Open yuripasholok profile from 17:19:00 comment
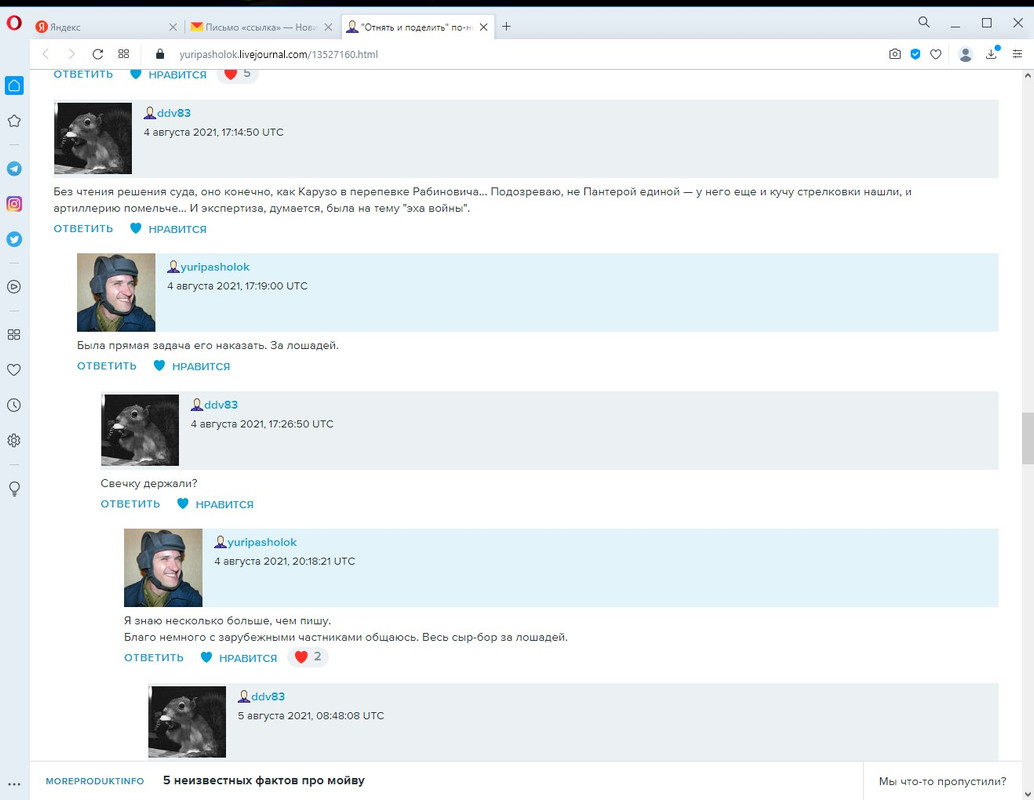 click(x=215, y=267)
